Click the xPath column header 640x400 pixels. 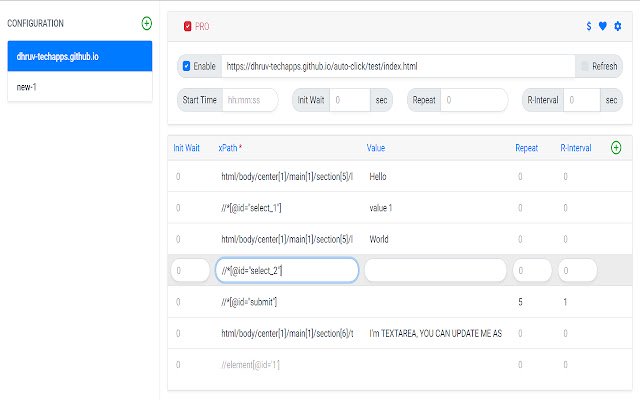pyautogui.click(x=230, y=148)
